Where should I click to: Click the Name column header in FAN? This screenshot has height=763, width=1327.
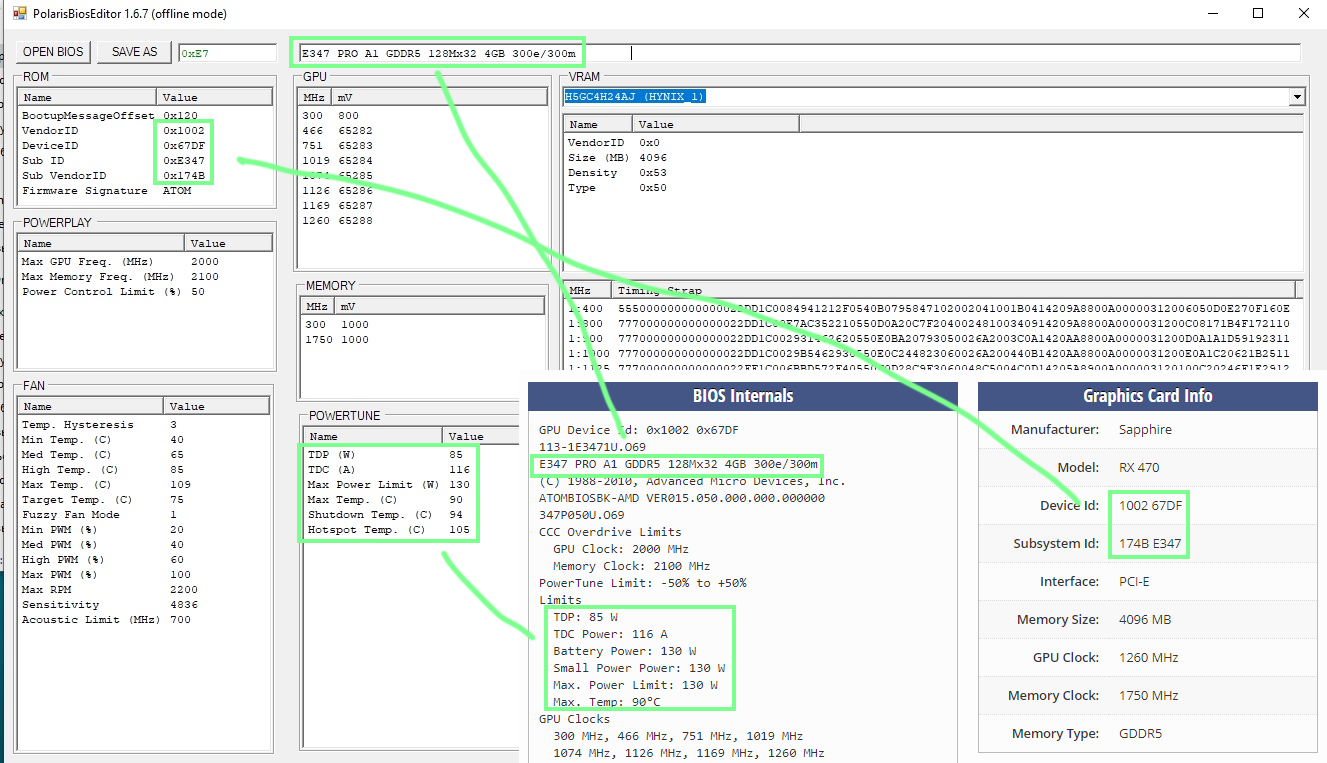pos(91,406)
